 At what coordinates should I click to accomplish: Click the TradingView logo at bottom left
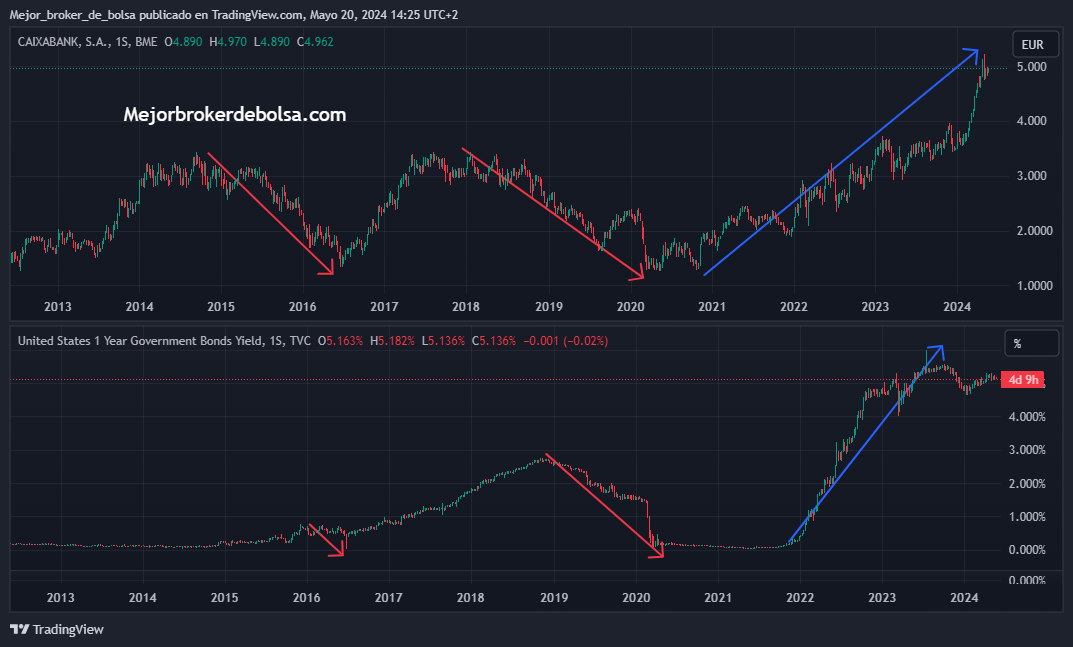(57, 629)
